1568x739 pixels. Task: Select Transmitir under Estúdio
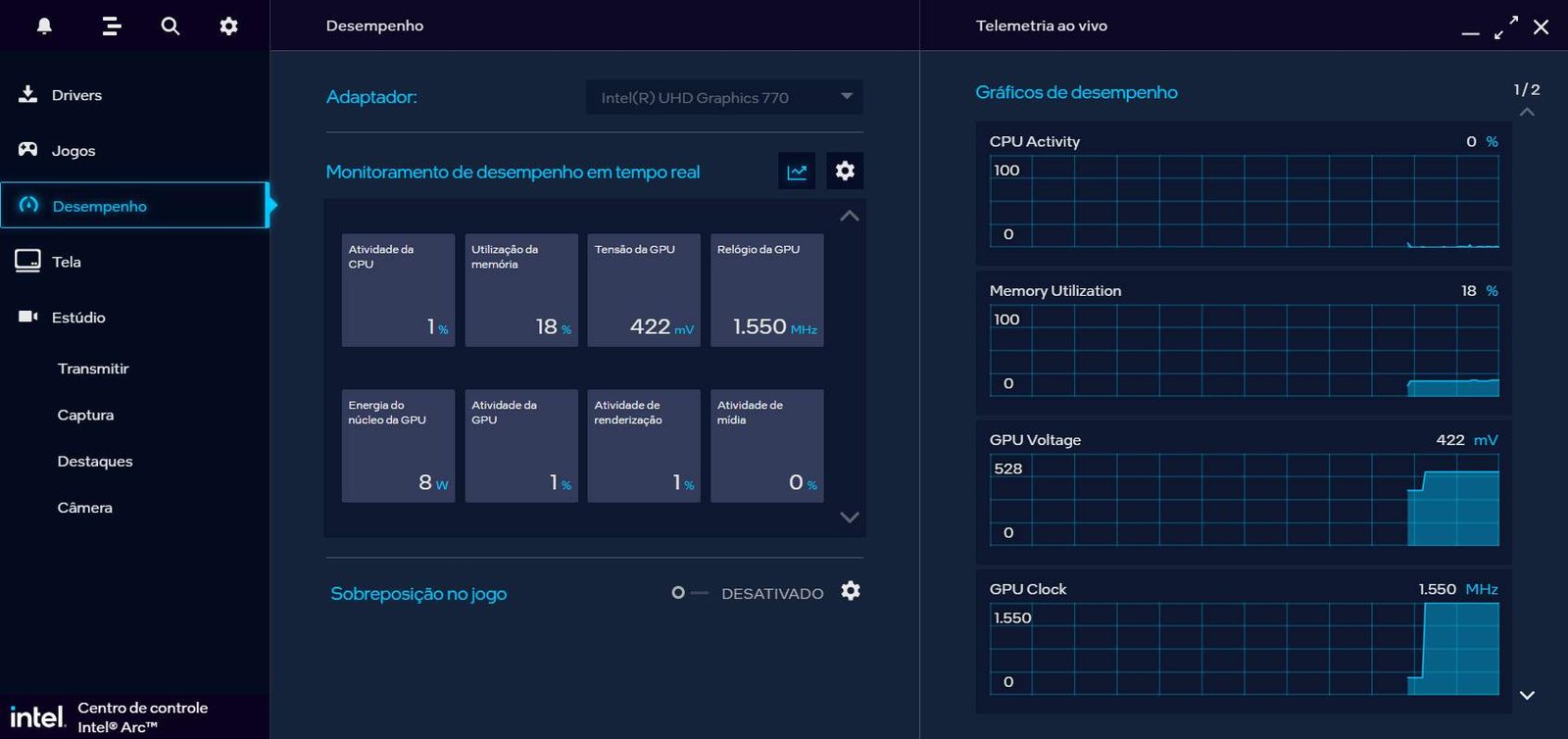click(x=93, y=369)
